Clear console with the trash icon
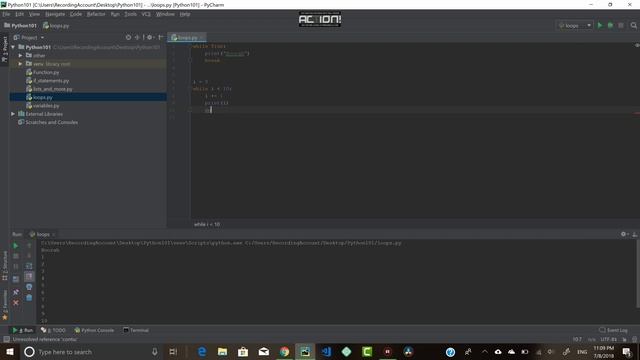 (x=29, y=298)
